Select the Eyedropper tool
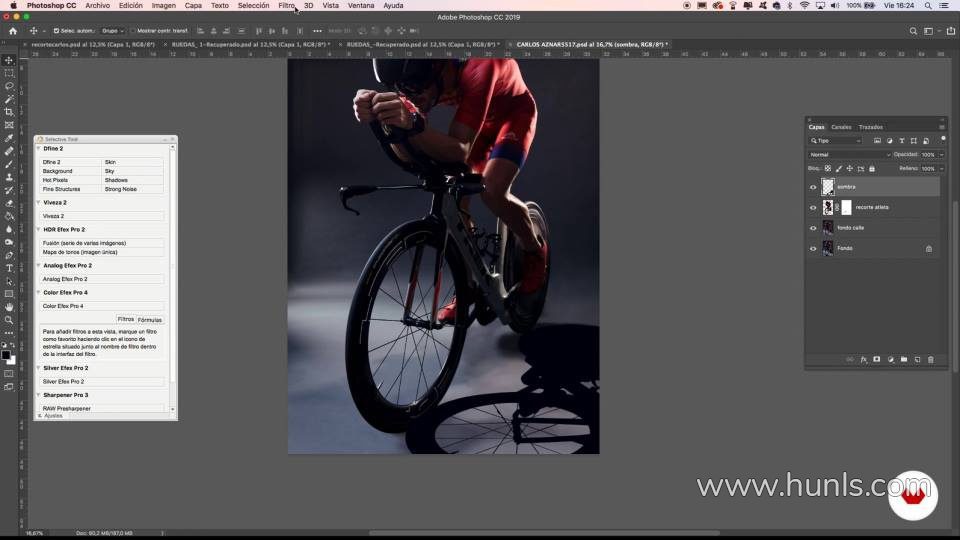Image resolution: width=960 pixels, height=540 pixels. [x=9, y=138]
